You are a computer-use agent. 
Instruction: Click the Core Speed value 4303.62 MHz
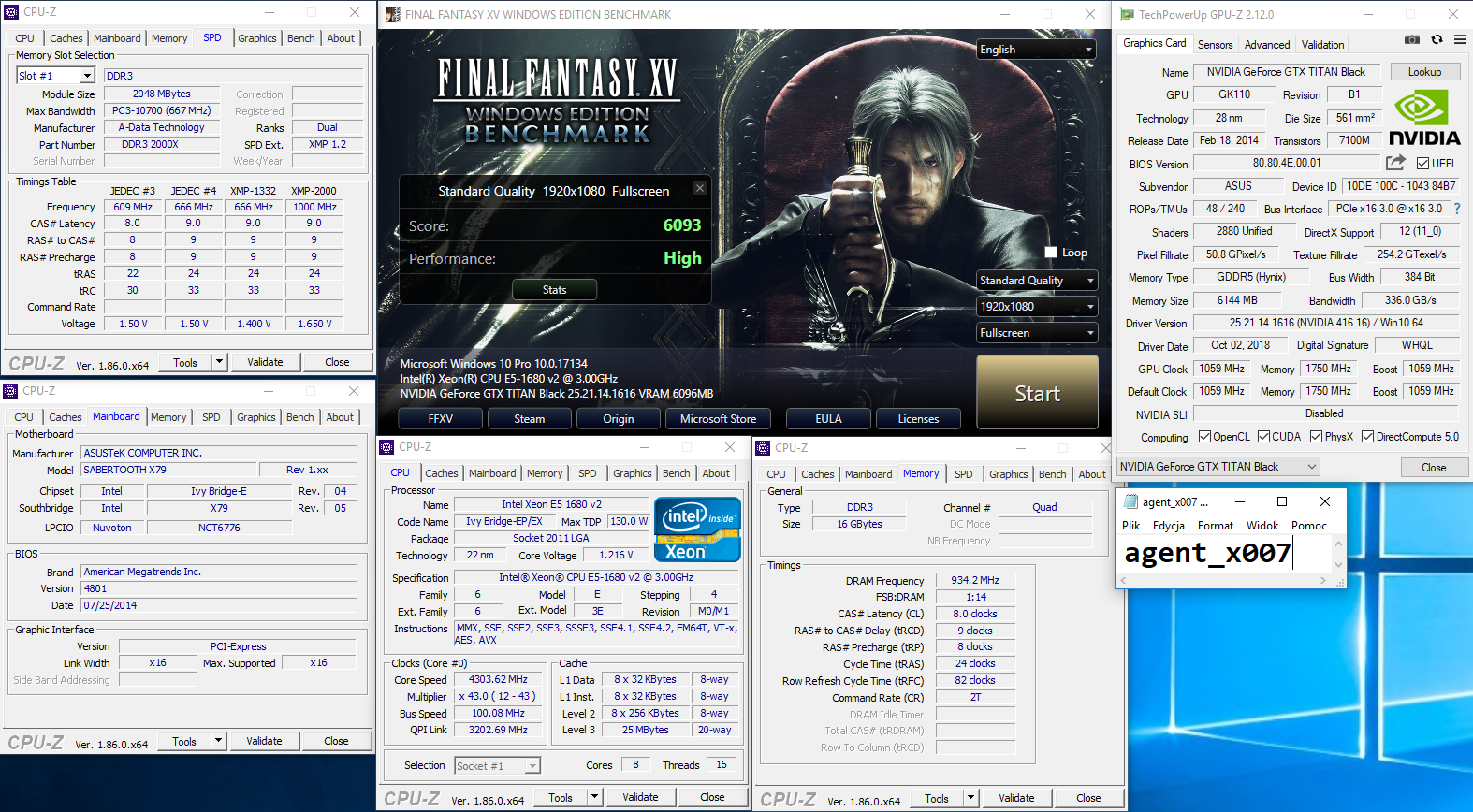498,680
